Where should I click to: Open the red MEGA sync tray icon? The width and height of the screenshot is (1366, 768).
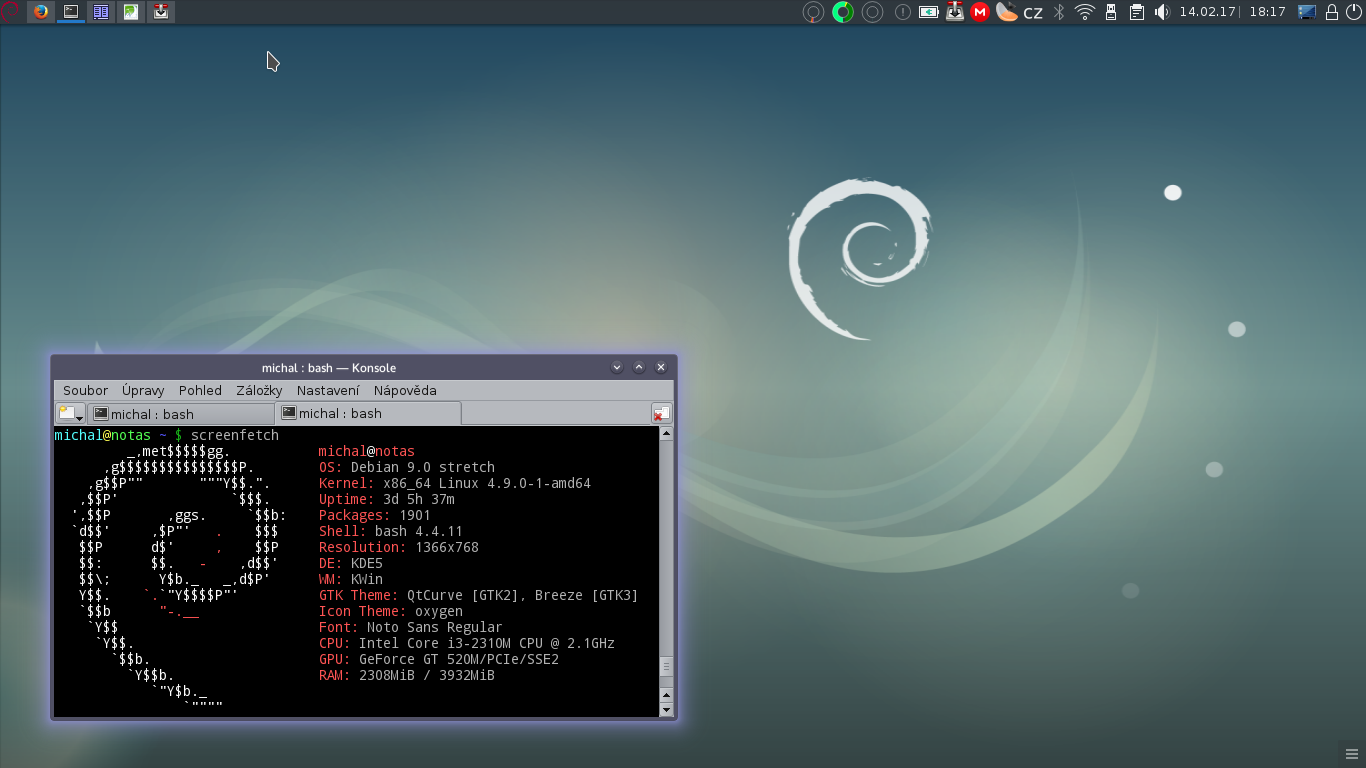(981, 12)
